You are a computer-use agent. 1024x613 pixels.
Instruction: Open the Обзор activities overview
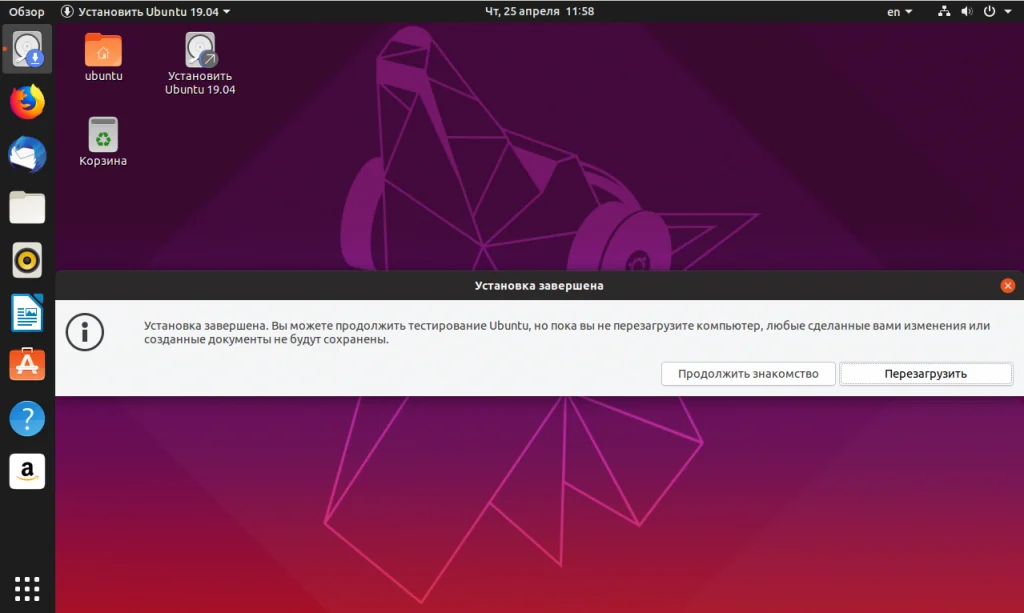point(27,12)
